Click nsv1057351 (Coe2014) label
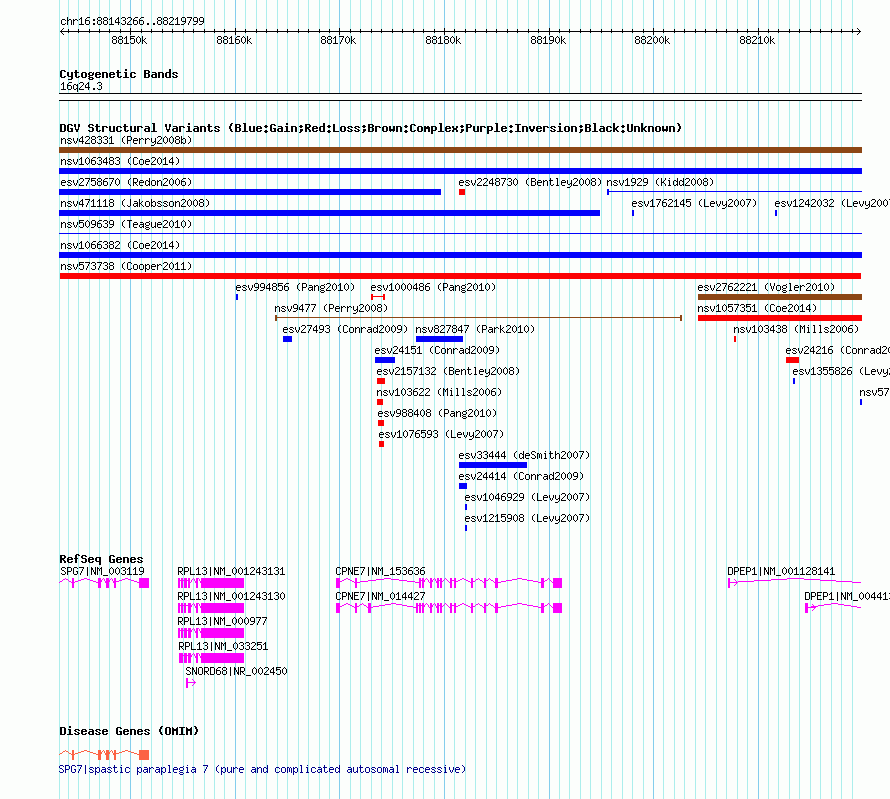Screen dimensions: 890x799 pyautogui.click(x=757, y=308)
